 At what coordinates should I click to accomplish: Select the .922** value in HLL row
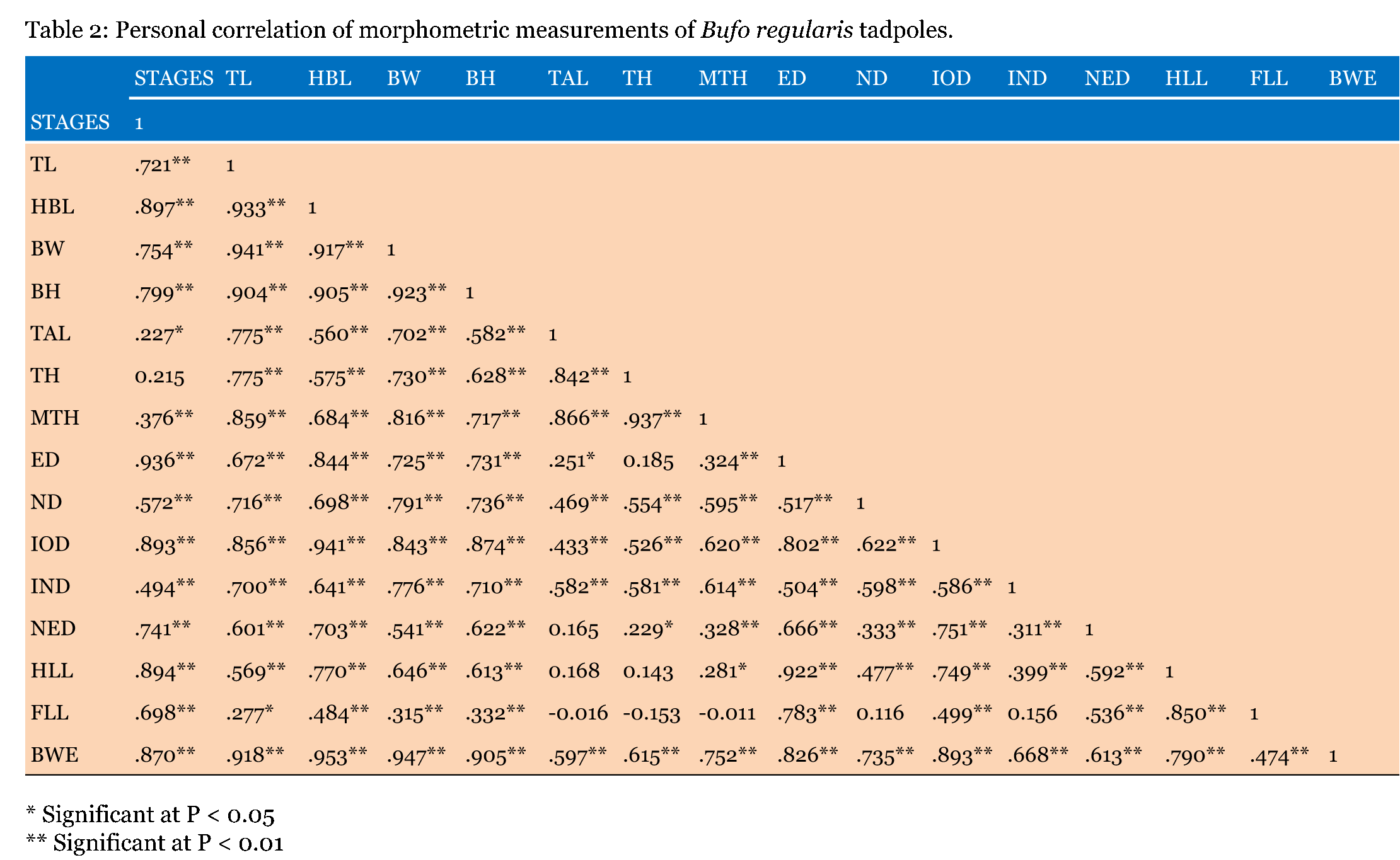coord(807,671)
